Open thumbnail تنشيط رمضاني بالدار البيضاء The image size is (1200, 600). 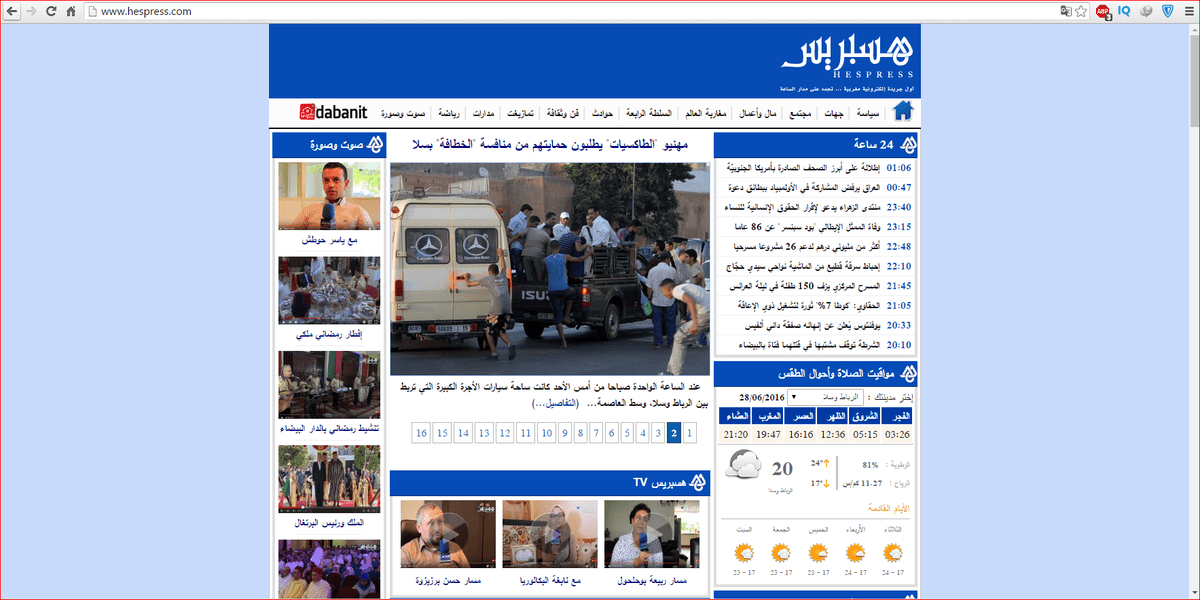(x=329, y=385)
